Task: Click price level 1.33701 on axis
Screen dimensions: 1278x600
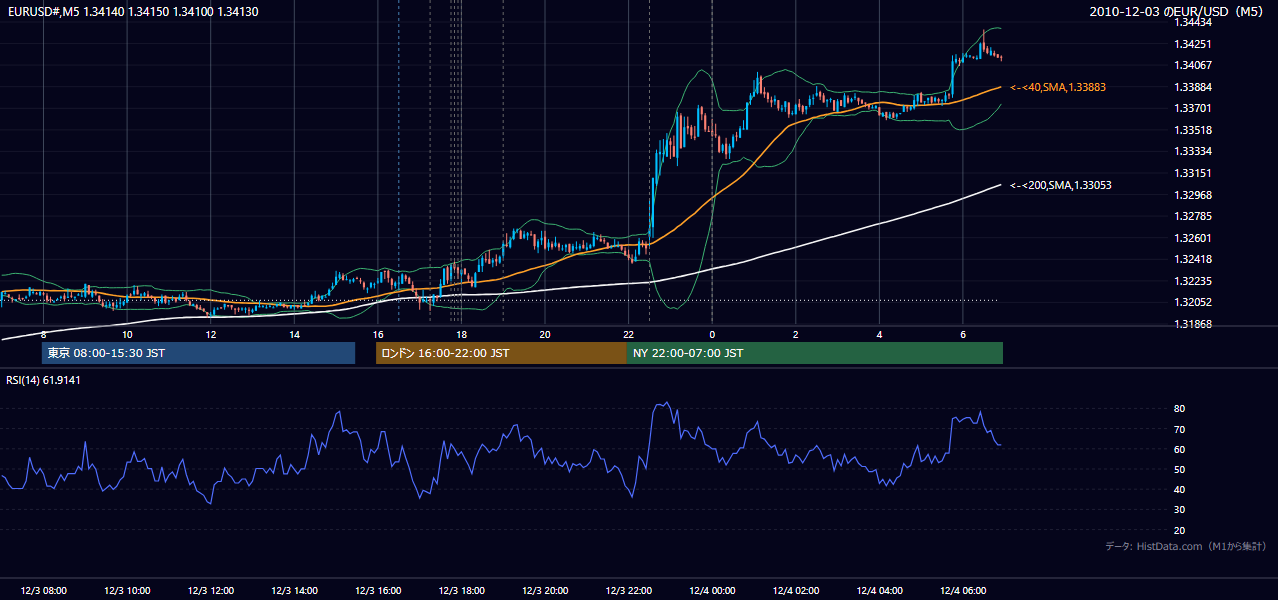Action: 1193,108
